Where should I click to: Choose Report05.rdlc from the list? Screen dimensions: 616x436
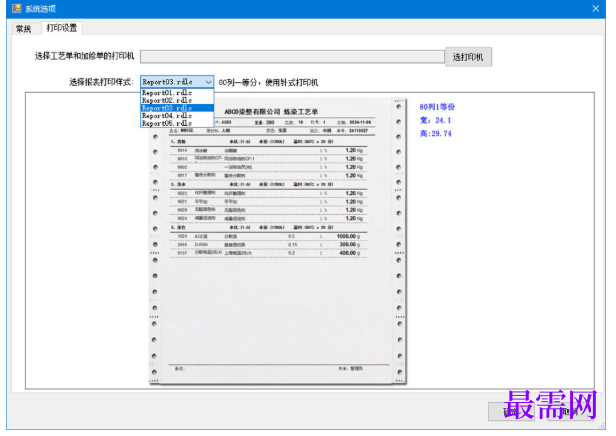(177, 123)
